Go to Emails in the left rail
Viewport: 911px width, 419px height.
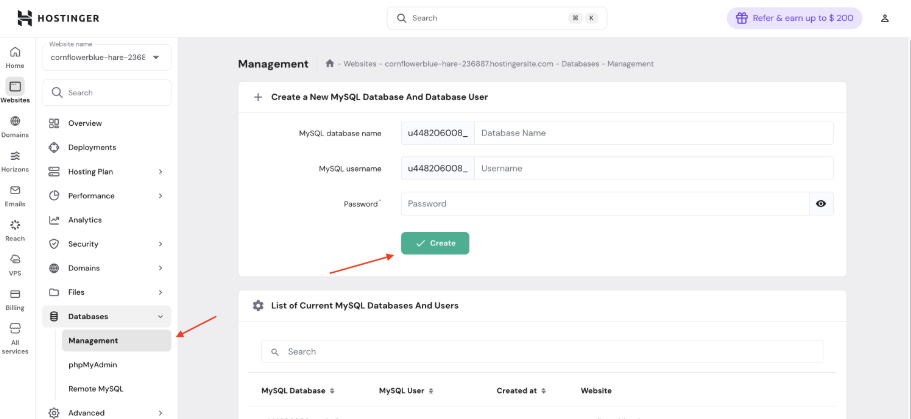tap(15, 195)
